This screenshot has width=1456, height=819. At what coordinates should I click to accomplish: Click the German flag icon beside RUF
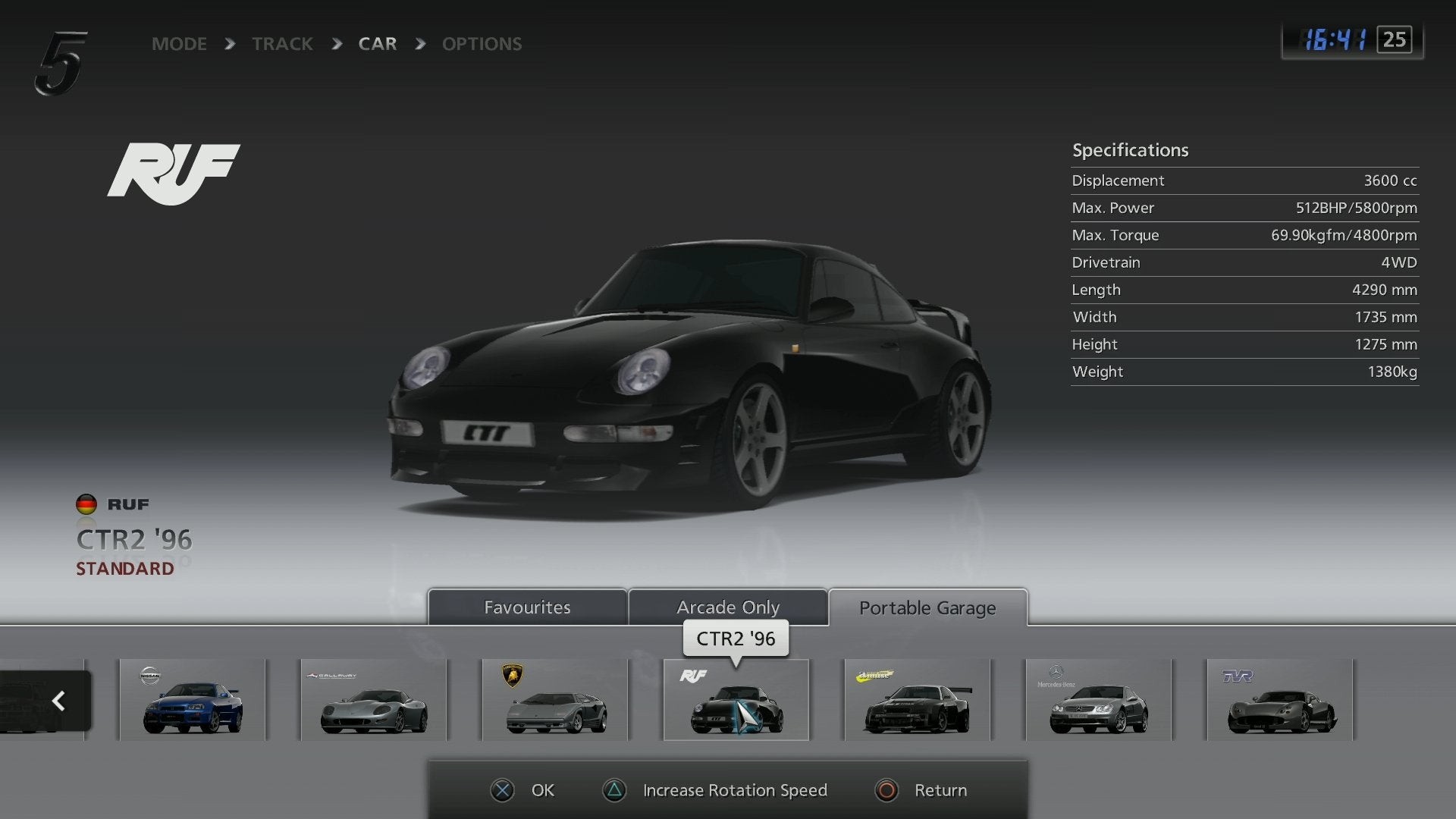(x=86, y=504)
